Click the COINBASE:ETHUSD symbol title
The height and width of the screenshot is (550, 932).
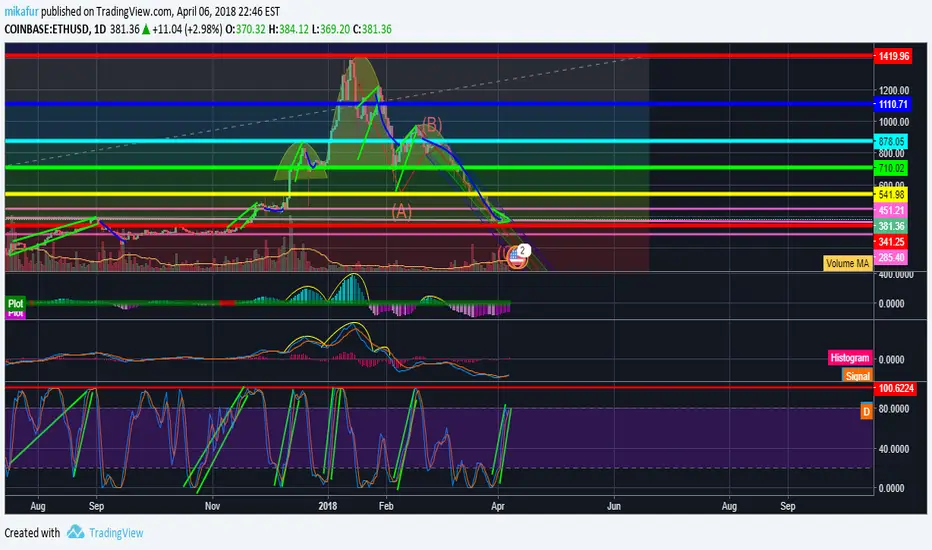click(x=47, y=29)
